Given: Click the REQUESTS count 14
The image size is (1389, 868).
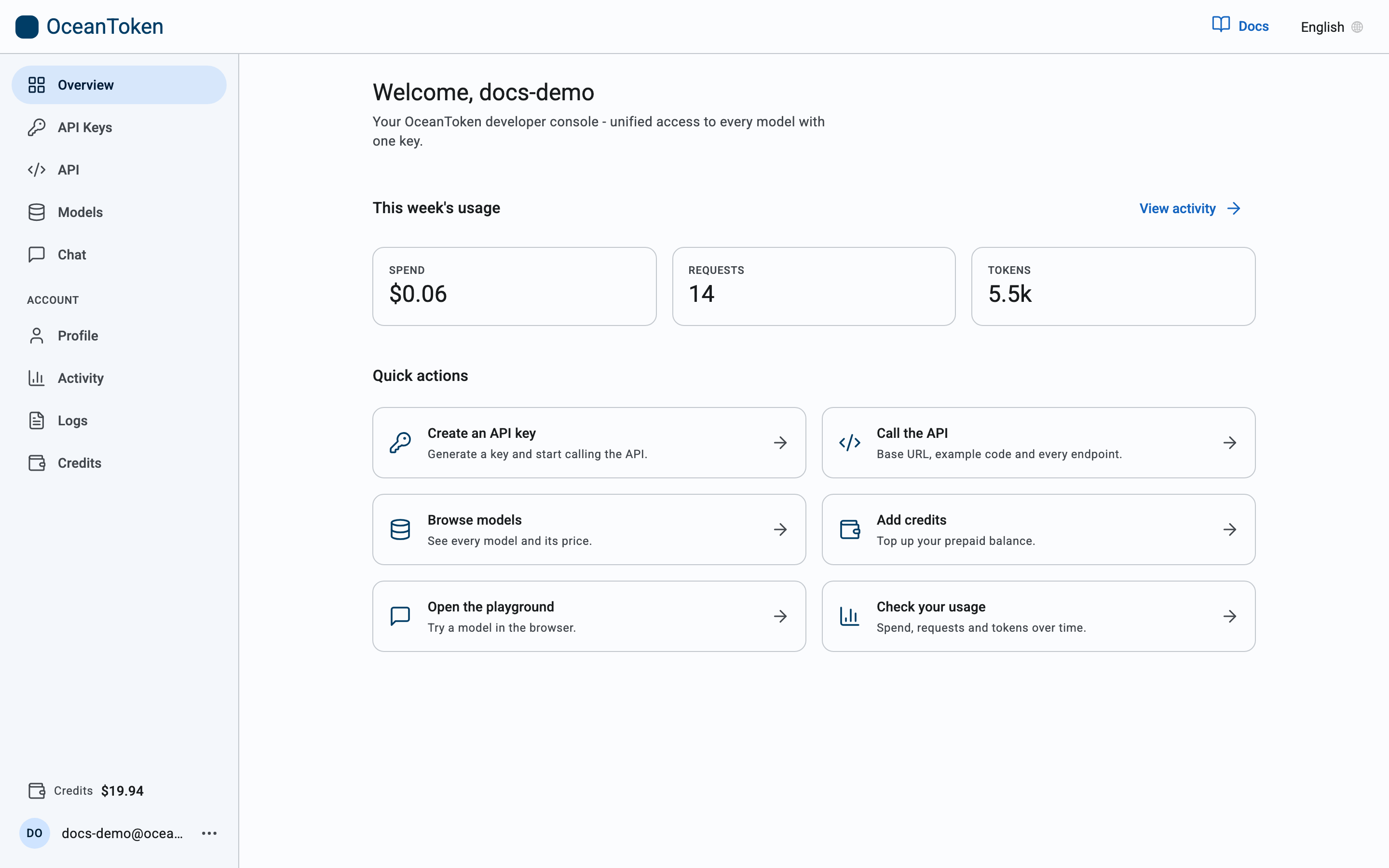Looking at the screenshot, I should coord(701,294).
